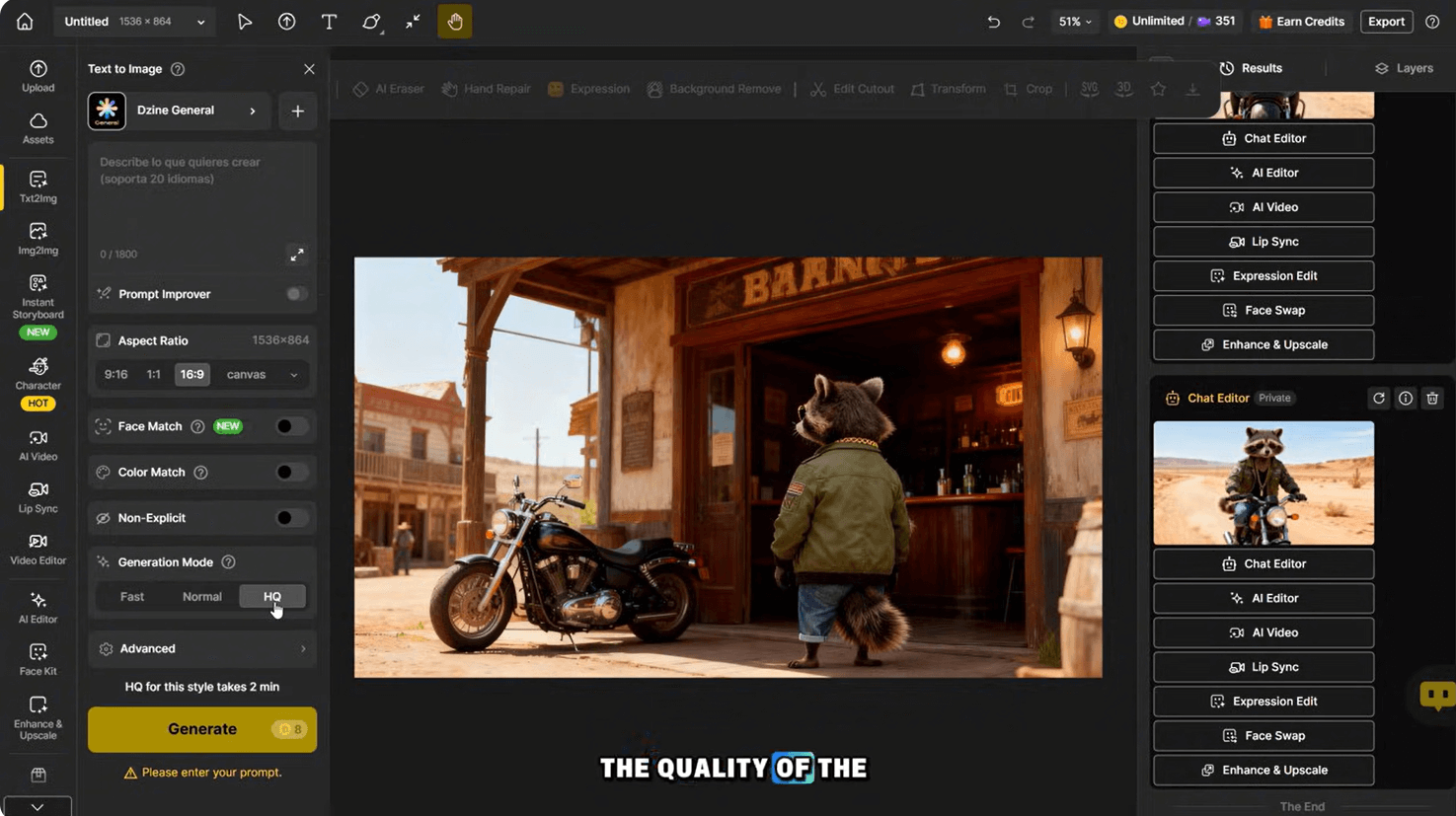The height and width of the screenshot is (816, 1456).
Task: Click the undo arrow icon
Action: click(x=993, y=22)
